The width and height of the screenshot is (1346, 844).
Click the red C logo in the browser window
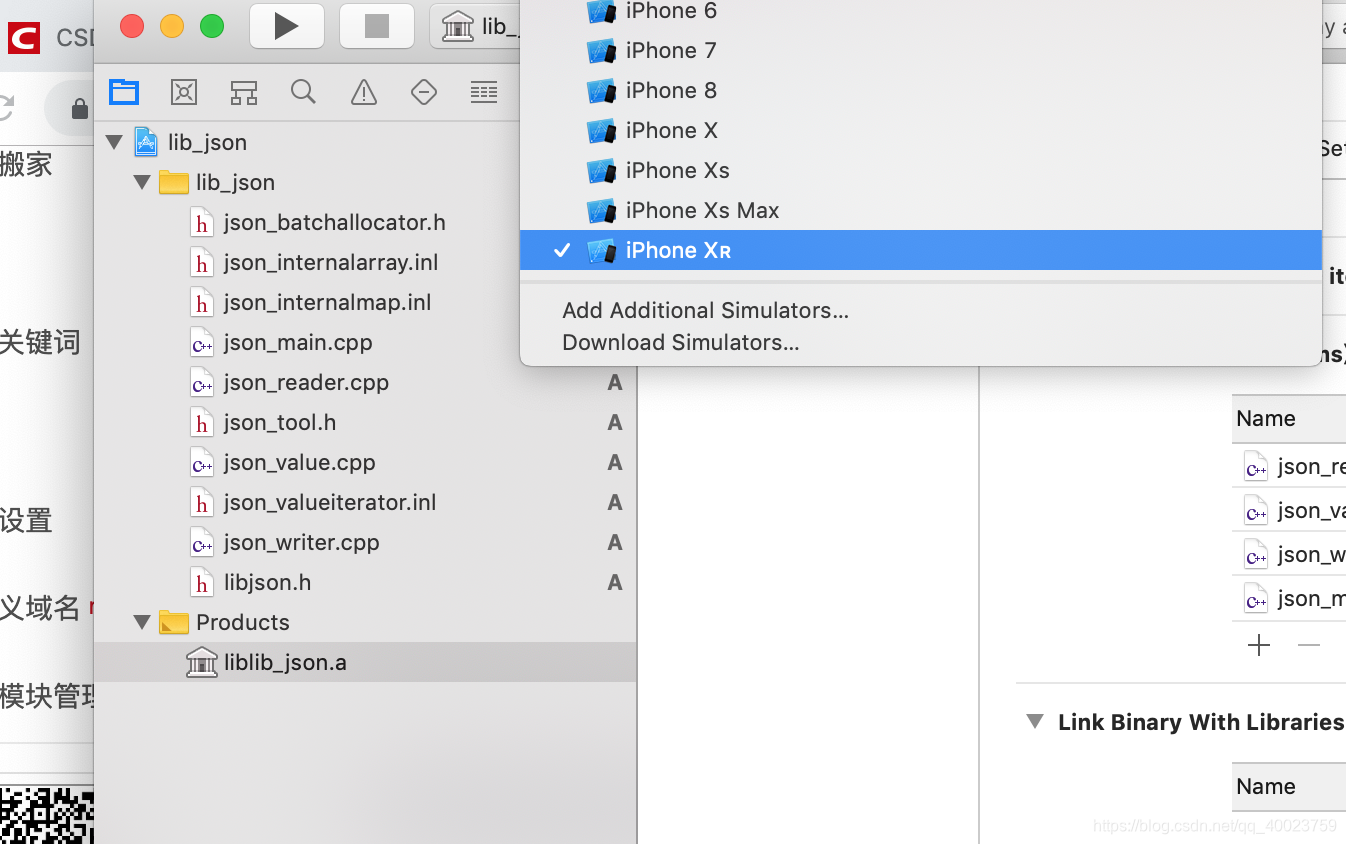coord(23,38)
